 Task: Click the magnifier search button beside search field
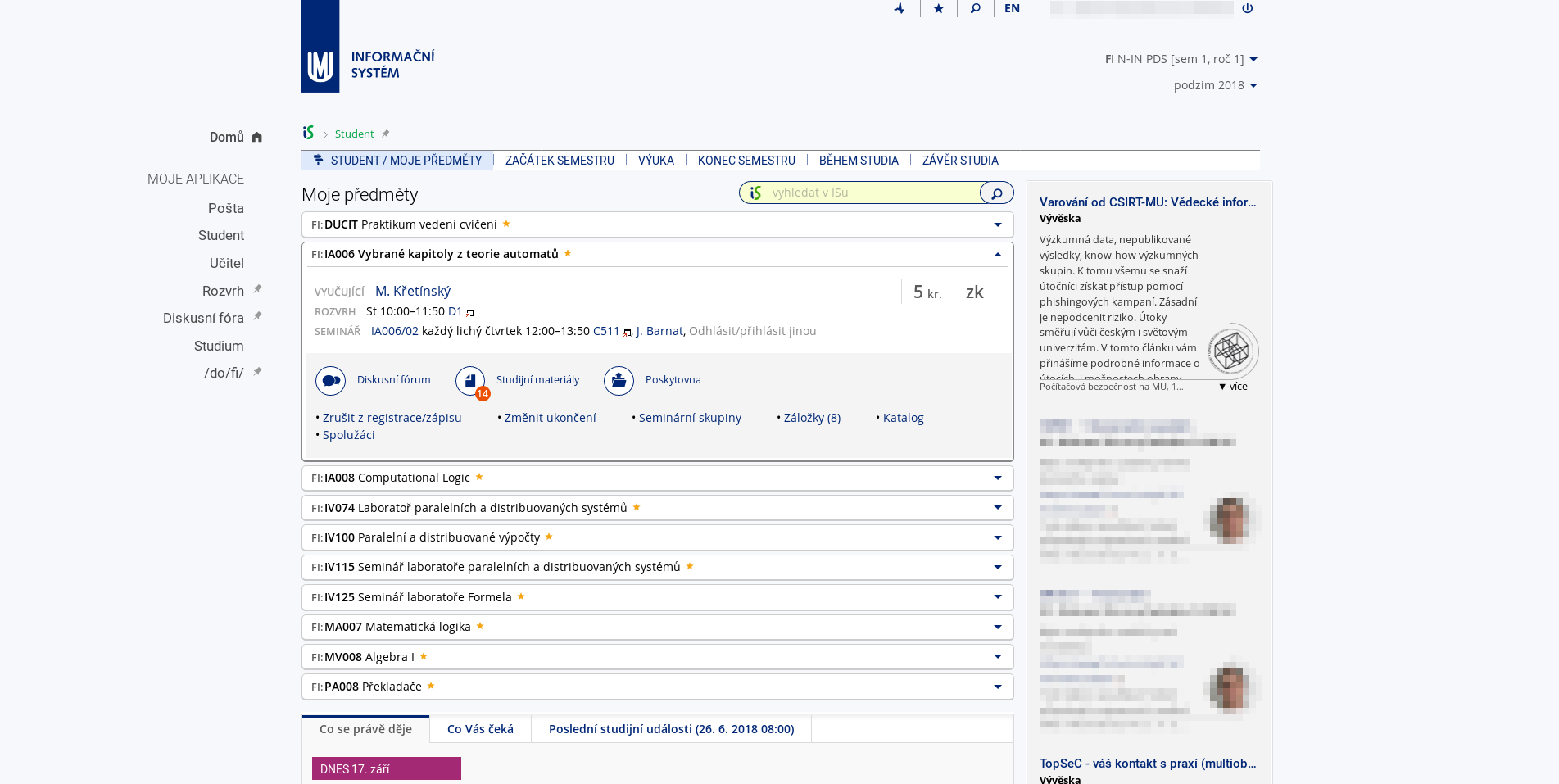pos(996,193)
